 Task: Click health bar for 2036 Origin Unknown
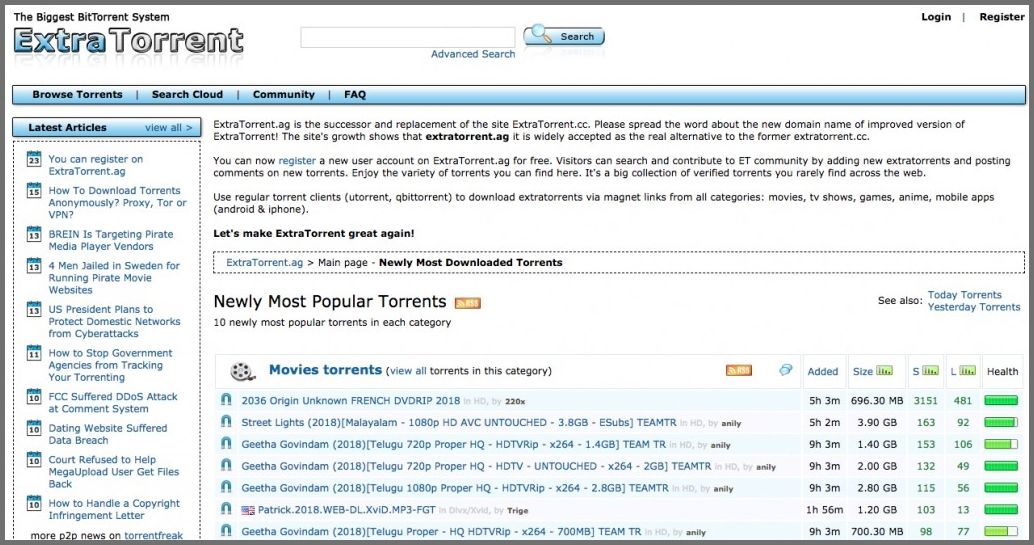[1001, 401]
